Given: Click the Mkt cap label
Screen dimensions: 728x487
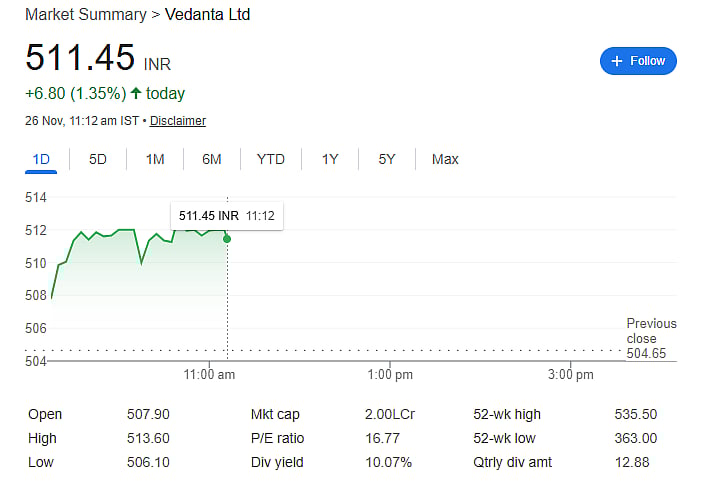Looking at the screenshot, I should (x=275, y=414).
